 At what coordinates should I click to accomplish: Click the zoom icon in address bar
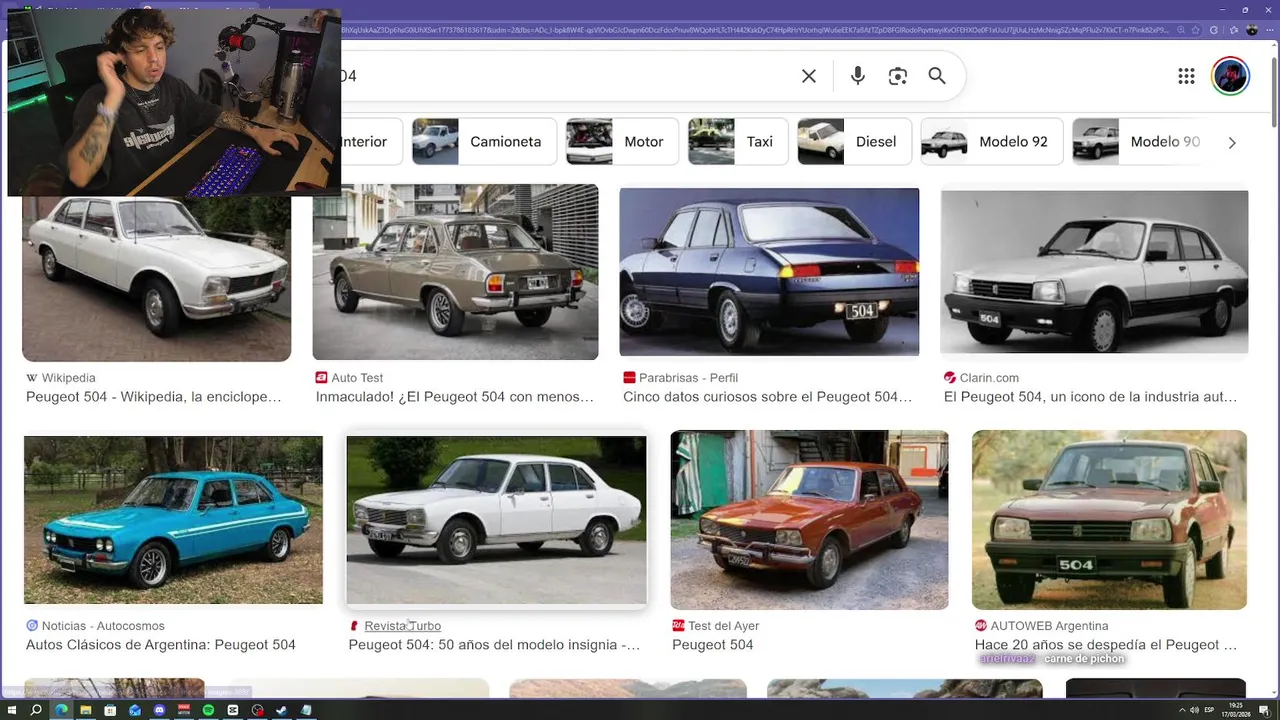tap(1181, 30)
